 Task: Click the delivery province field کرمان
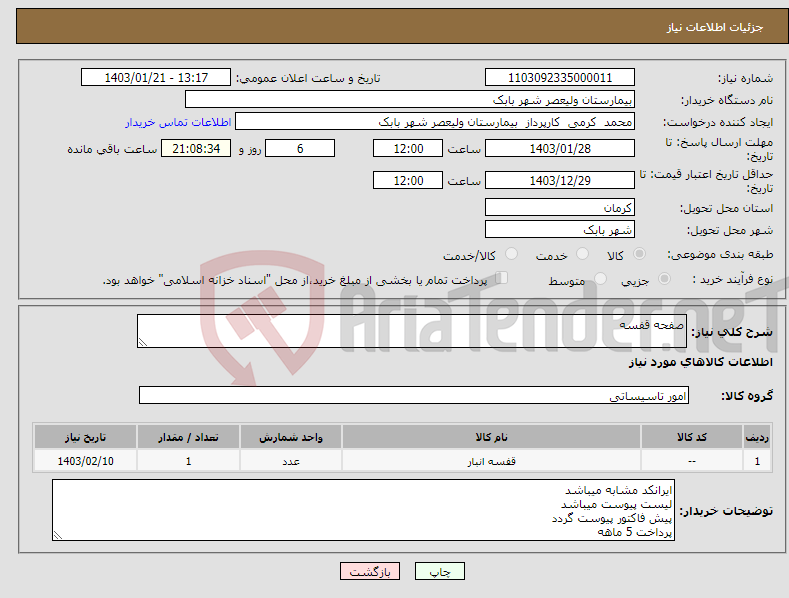click(x=560, y=207)
